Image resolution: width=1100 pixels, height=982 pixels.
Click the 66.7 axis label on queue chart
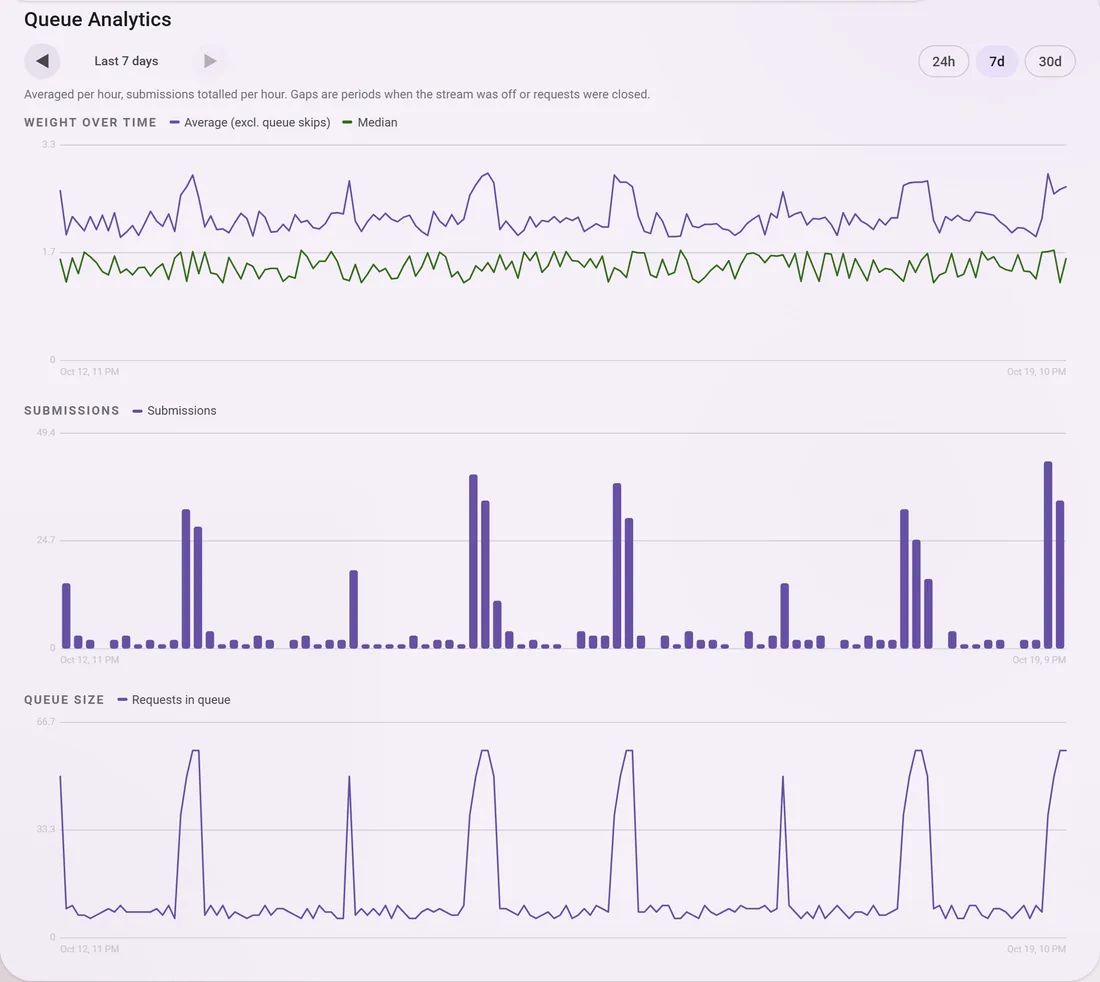pos(46,722)
